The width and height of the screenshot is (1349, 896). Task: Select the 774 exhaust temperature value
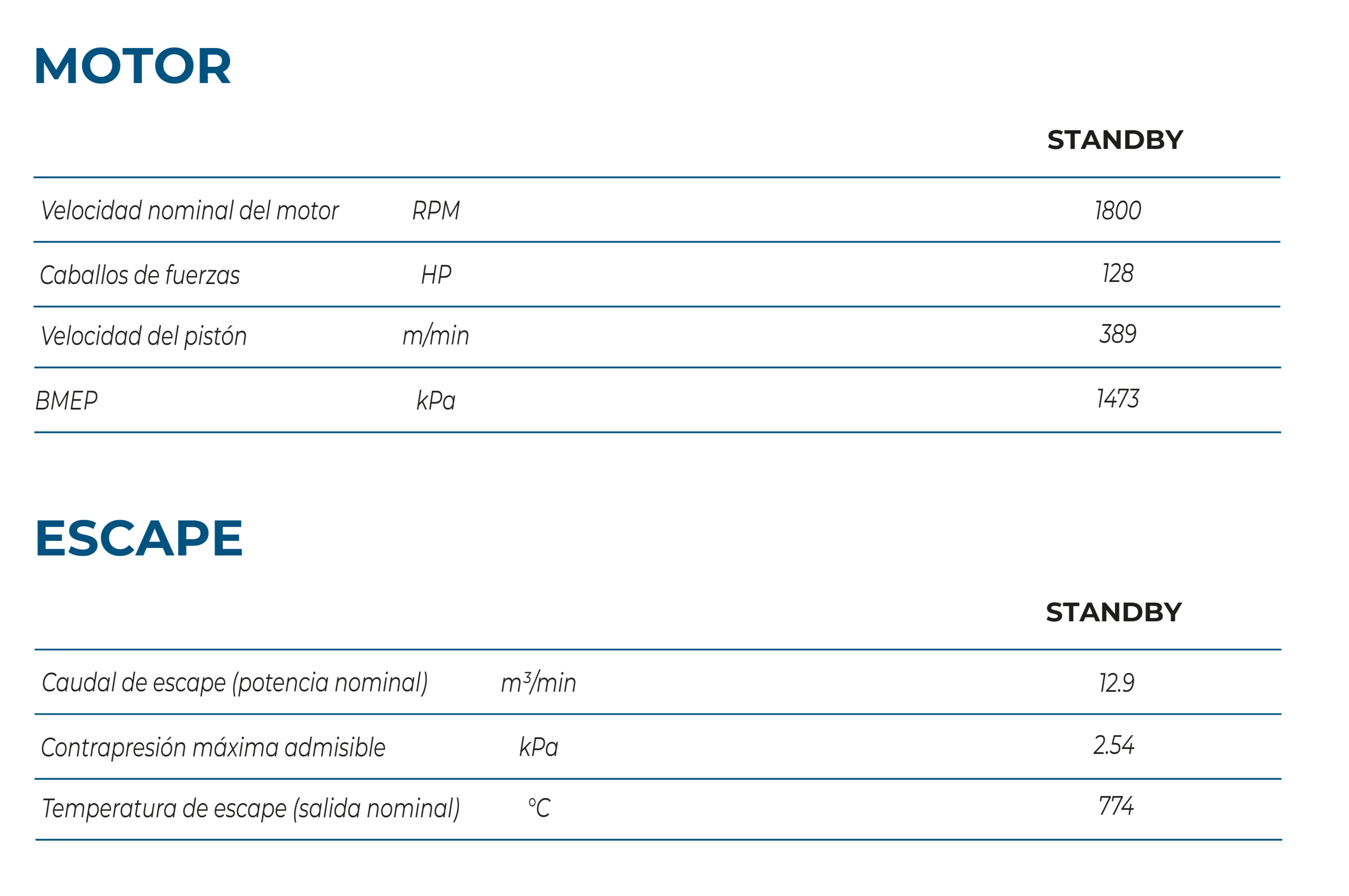pos(1116,806)
